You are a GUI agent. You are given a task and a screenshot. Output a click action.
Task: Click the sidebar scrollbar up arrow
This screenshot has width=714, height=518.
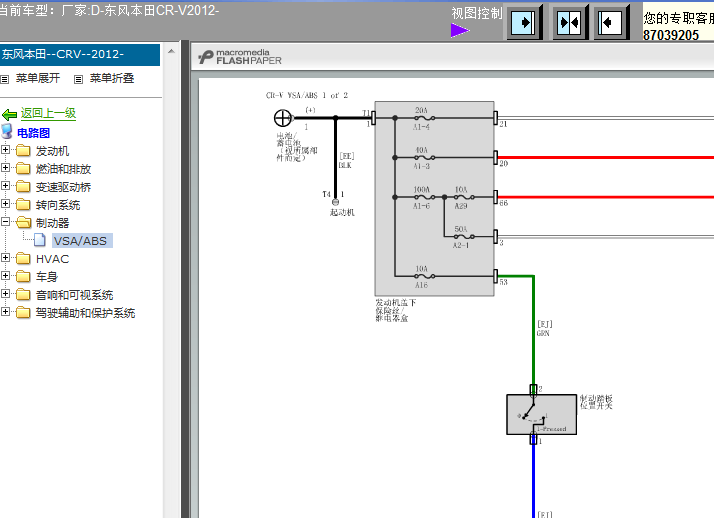(x=171, y=51)
